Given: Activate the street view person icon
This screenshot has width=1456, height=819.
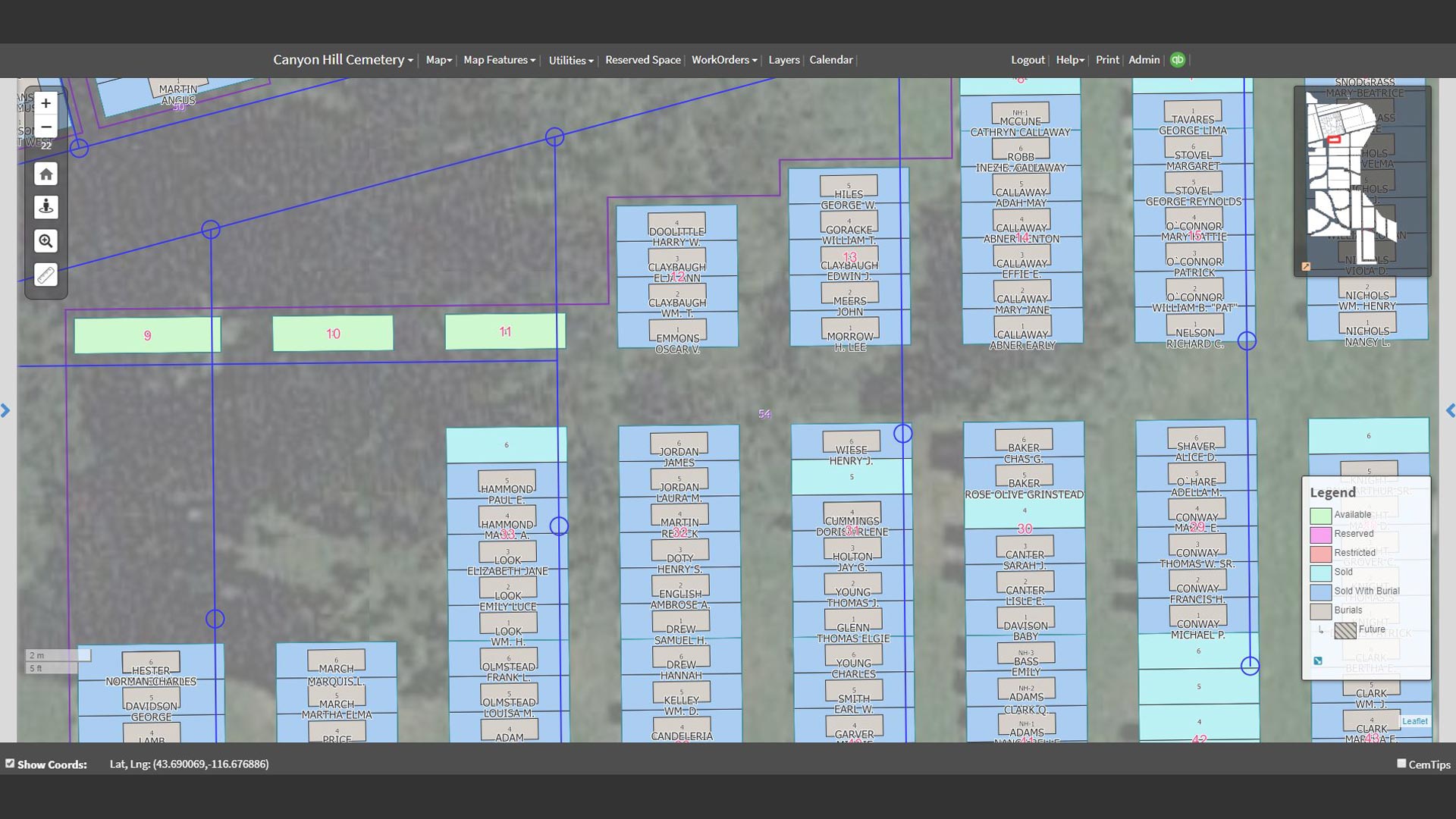Looking at the screenshot, I should (x=45, y=207).
